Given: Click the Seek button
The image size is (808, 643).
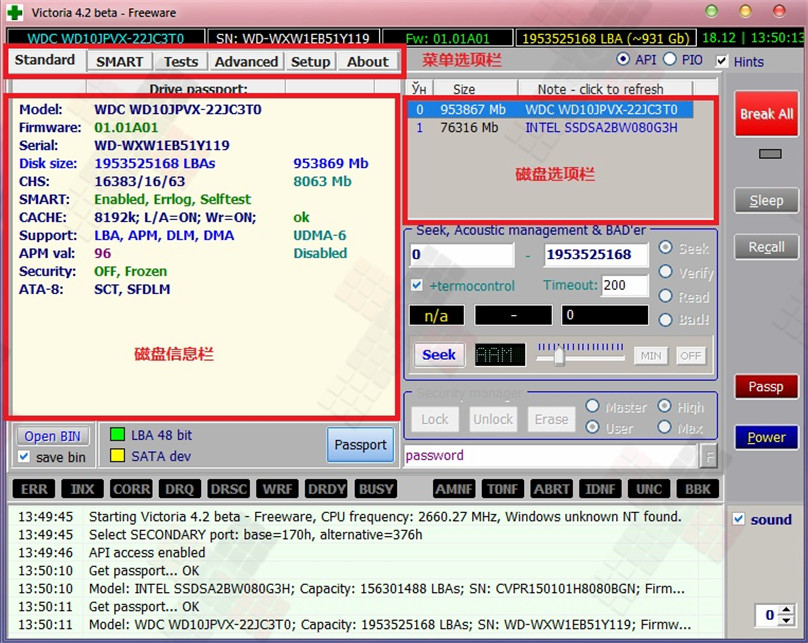Looking at the screenshot, I should click(439, 355).
